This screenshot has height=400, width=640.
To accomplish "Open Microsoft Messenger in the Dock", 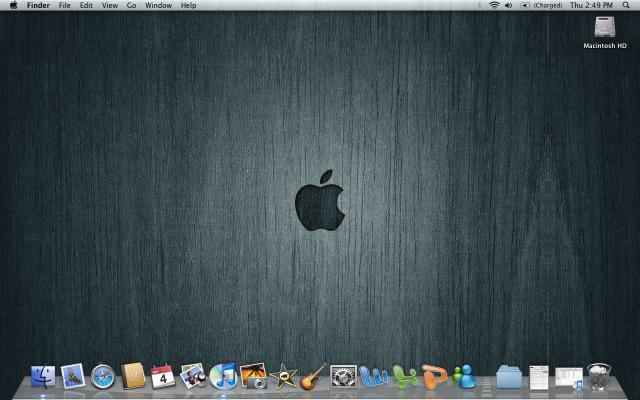I will [x=464, y=376].
